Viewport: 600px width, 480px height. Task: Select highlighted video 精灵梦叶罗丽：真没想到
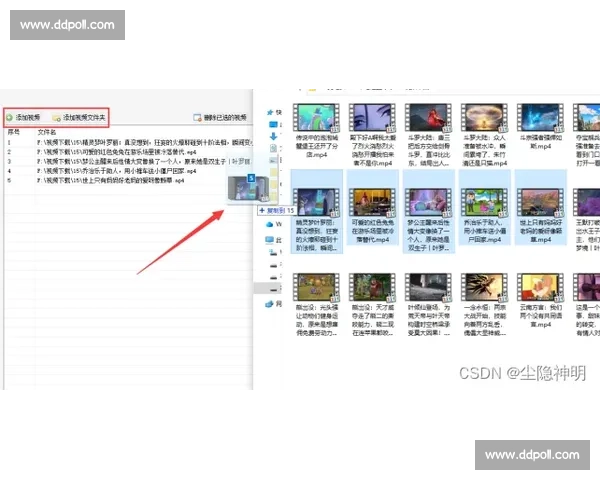(316, 211)
